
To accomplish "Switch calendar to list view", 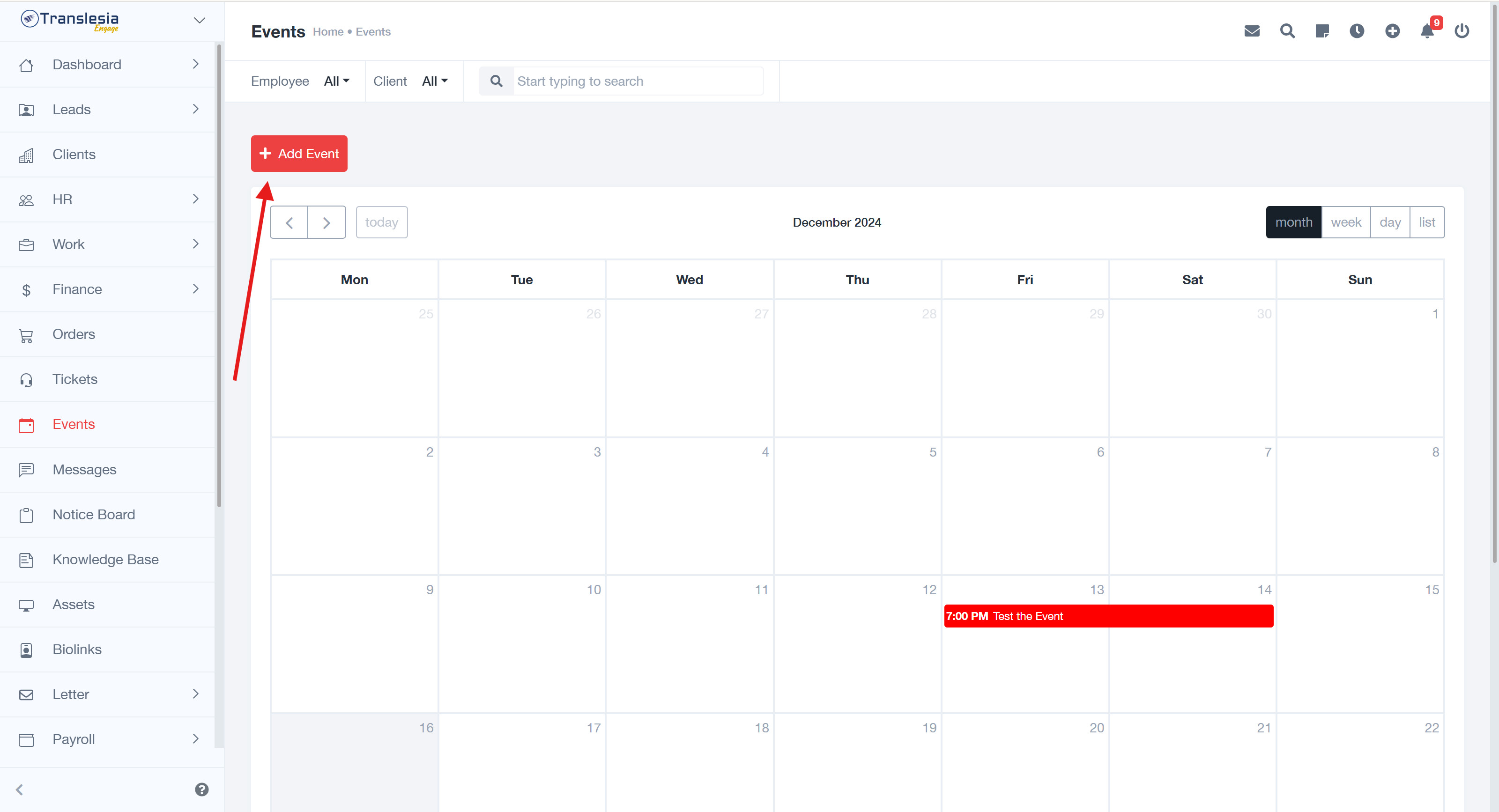I will pyautogui.click(x=1426, y=222).
